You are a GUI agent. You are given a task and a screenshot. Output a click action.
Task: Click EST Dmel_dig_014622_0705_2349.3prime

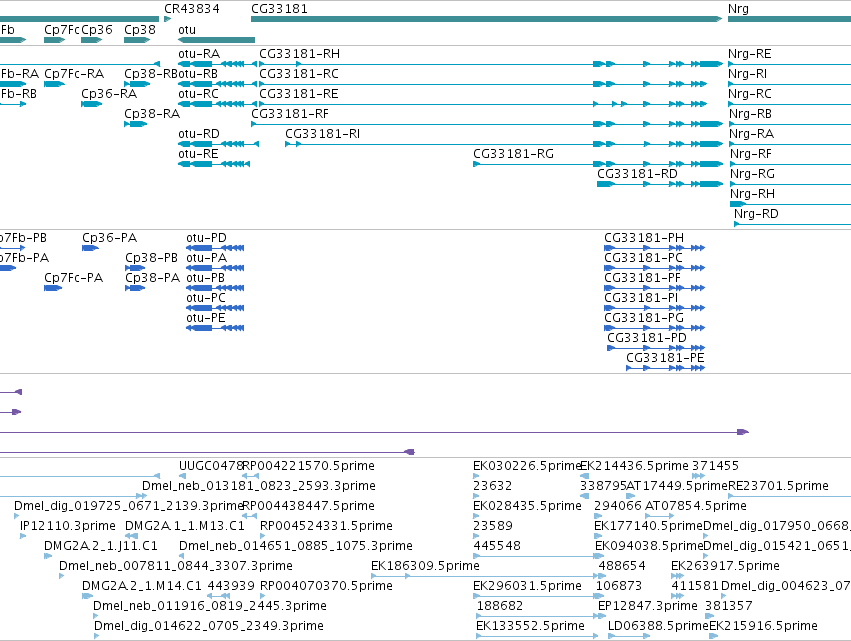point(208,626)
